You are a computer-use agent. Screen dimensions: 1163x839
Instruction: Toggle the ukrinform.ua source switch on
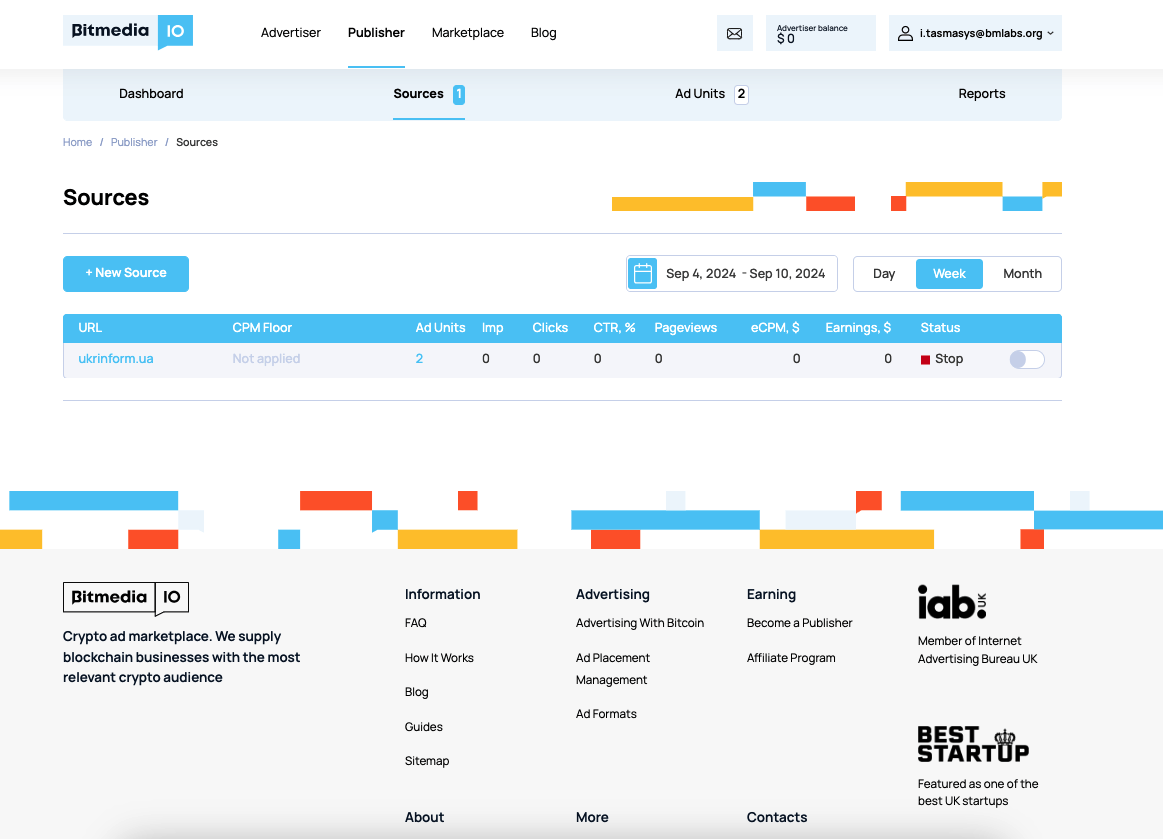coord(1026,359)
